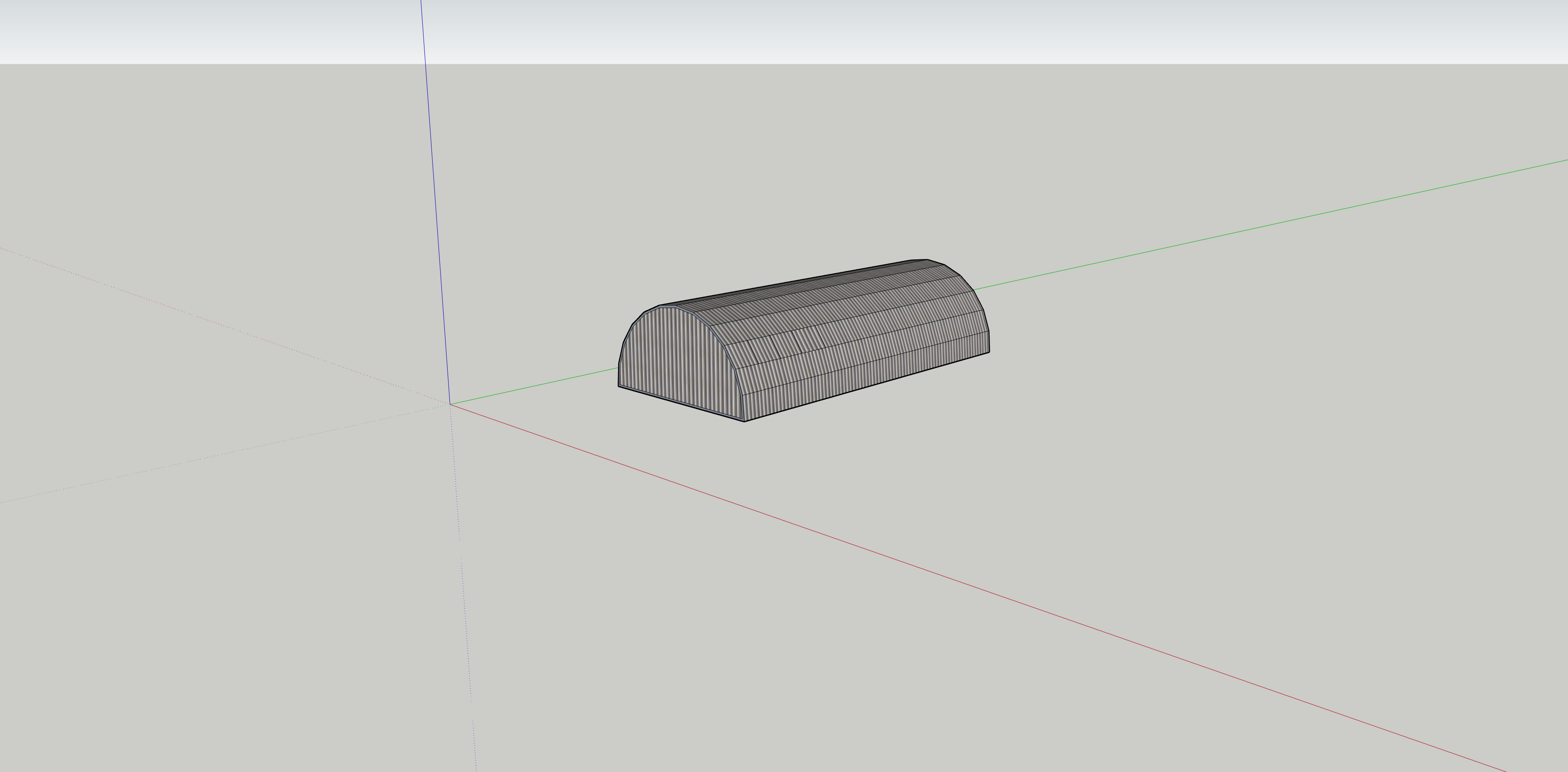
Task: Select the top ridge edge of roof
Action: point(791,283)
